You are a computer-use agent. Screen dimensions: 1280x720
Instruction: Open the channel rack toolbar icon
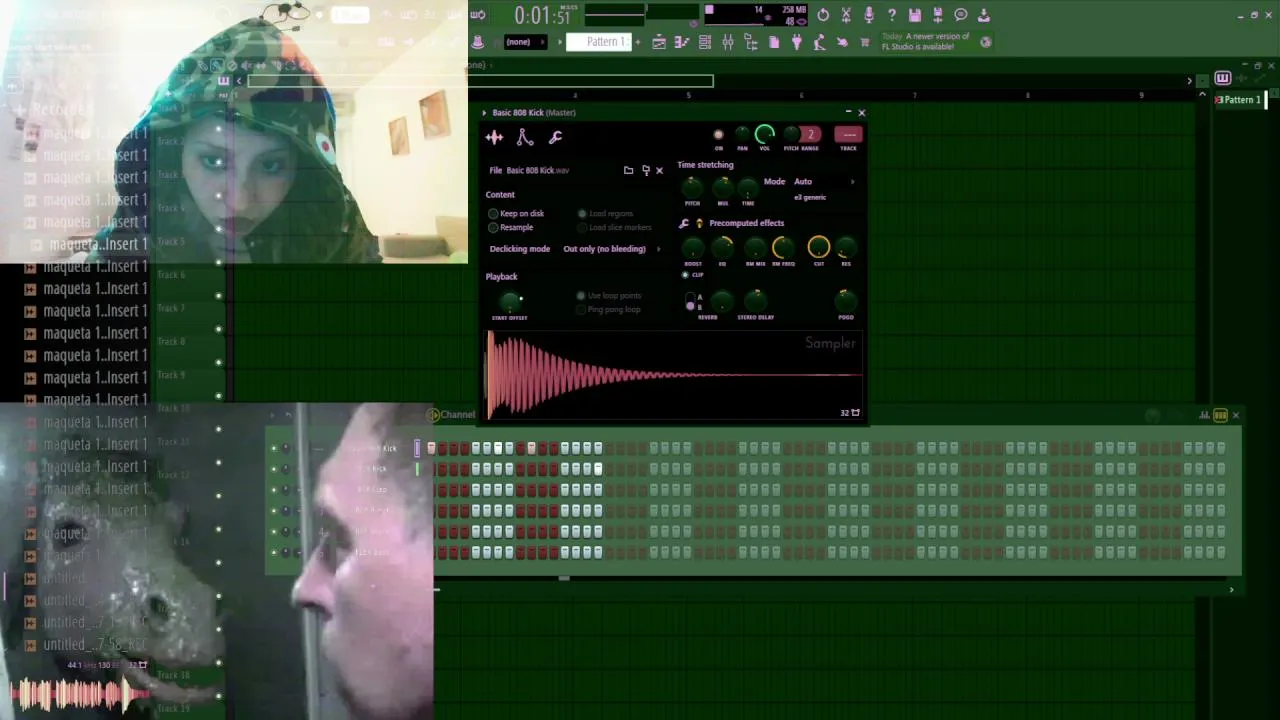pyautogui.click(x=705, y=42)
